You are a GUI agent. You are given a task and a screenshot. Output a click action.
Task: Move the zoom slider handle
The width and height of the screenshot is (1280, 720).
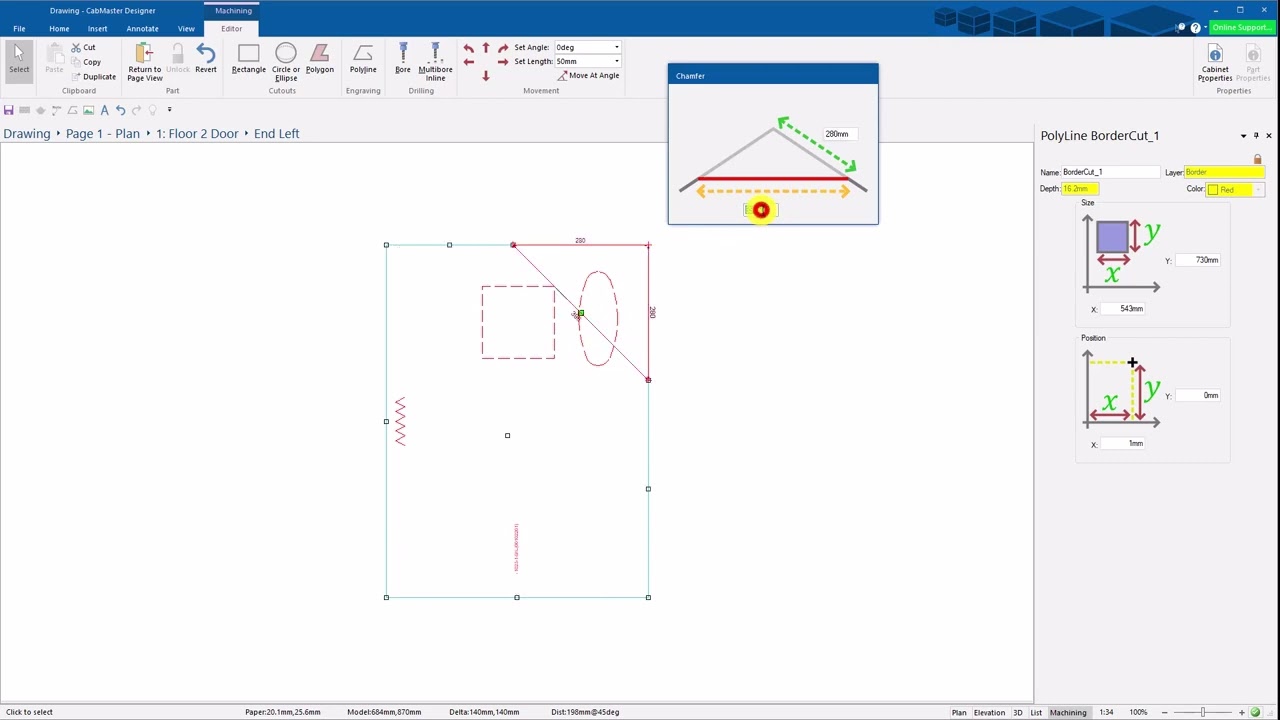pyautogui.click(x=1203, y=712)
